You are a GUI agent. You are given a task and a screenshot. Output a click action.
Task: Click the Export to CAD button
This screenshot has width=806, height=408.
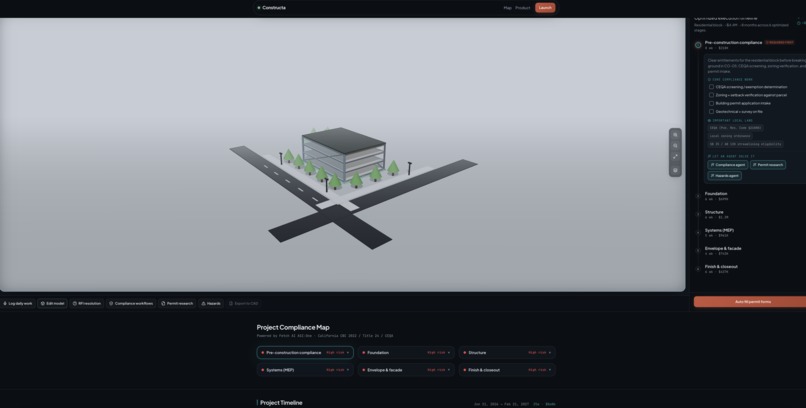[x=243, y=304]
